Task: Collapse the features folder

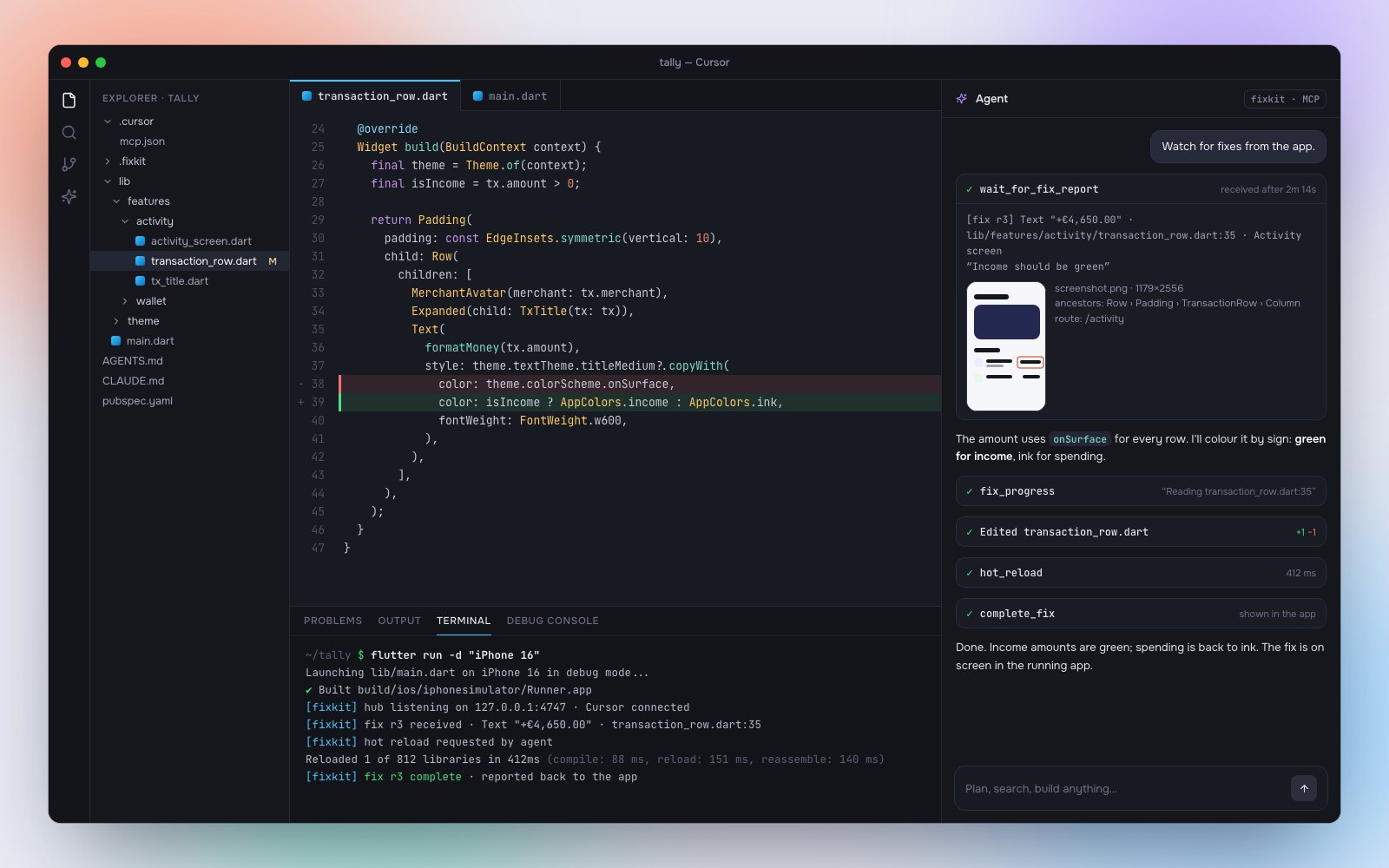Action: tap(116, 201)
